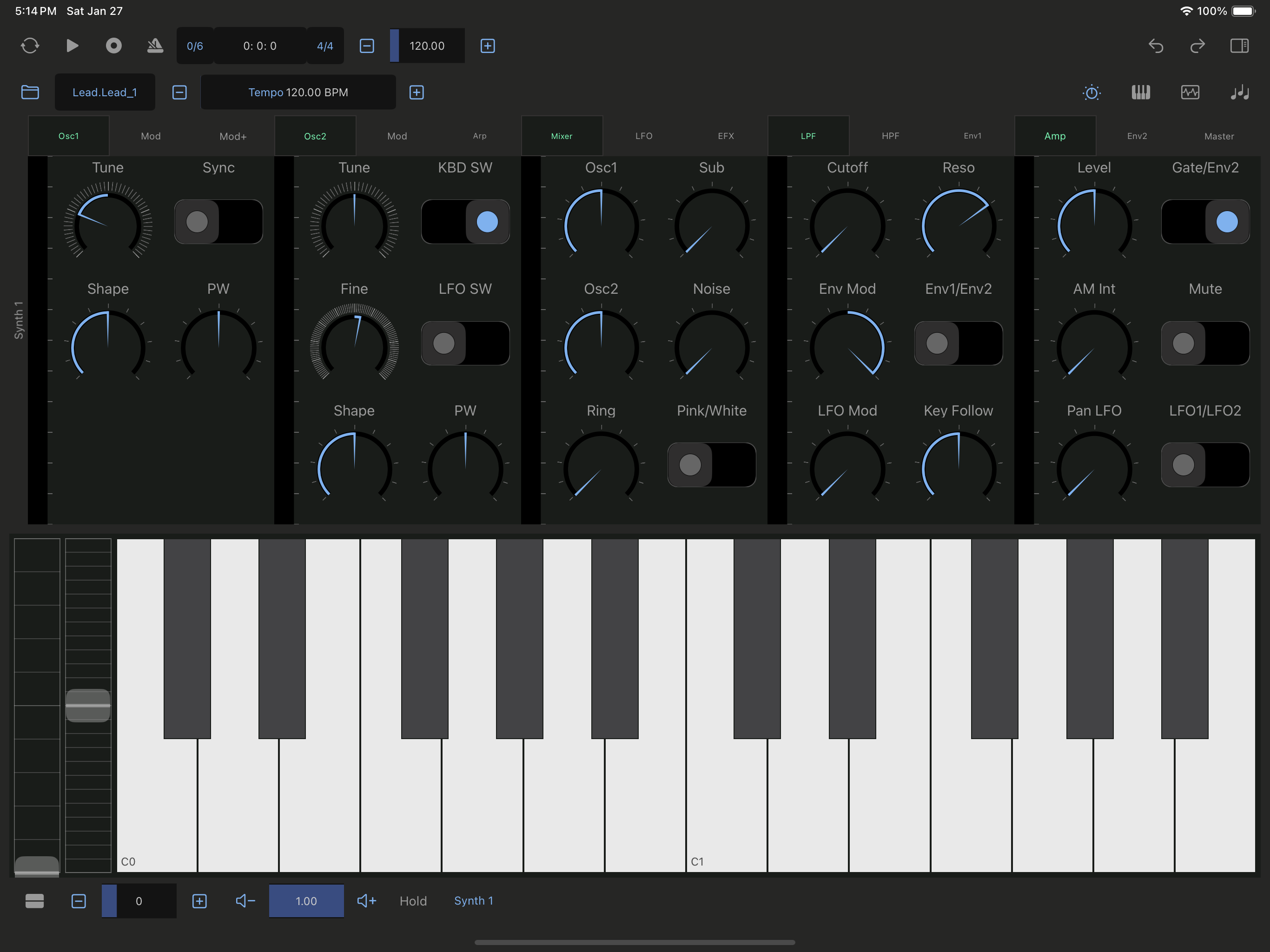Image resolution: width=1270 pixels, height=952 pixels.
Task: Toggle the Osc1 Sync switch
Action: [219, 222]
